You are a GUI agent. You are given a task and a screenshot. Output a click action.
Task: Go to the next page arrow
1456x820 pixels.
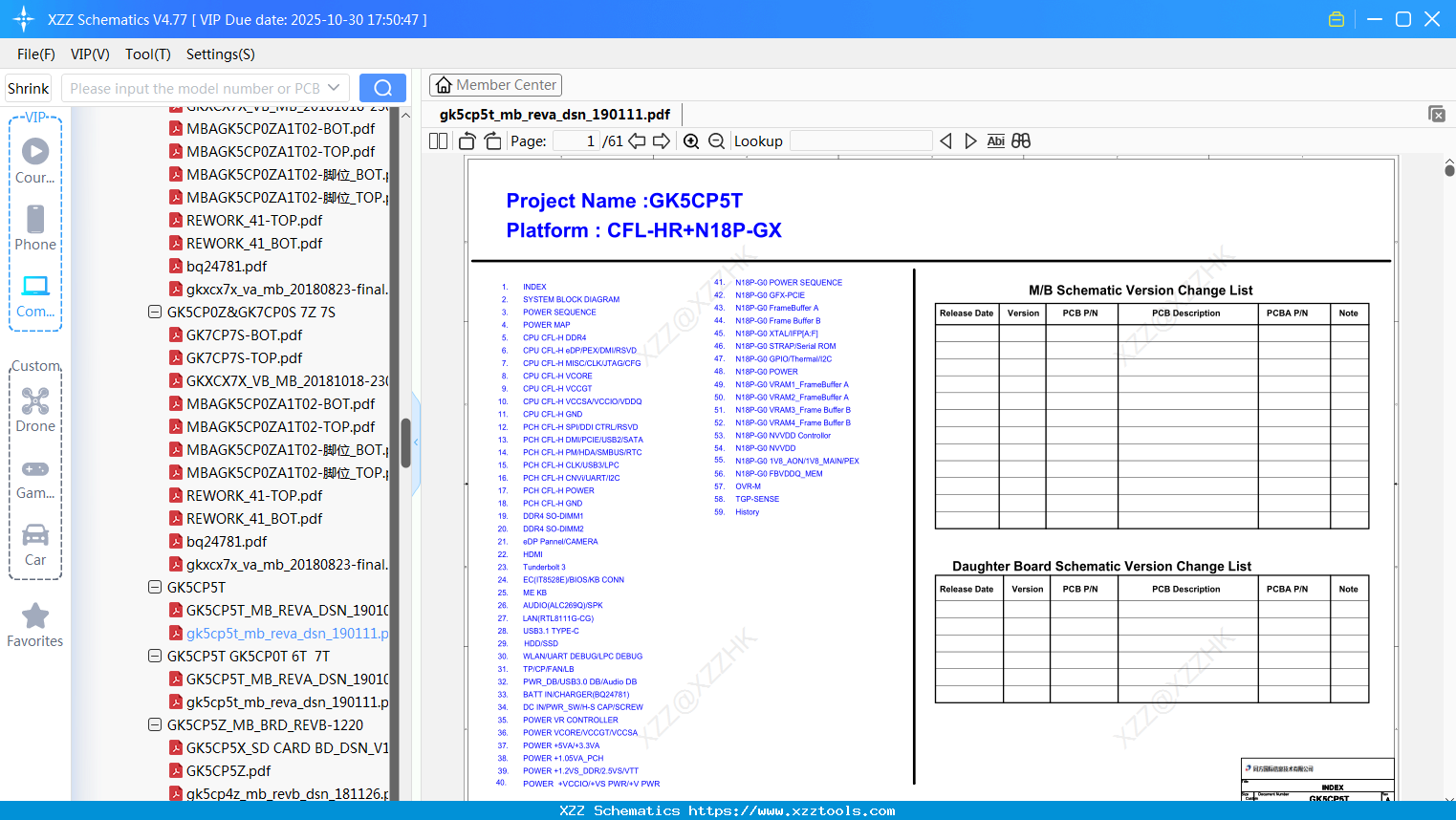pos(662,141)
